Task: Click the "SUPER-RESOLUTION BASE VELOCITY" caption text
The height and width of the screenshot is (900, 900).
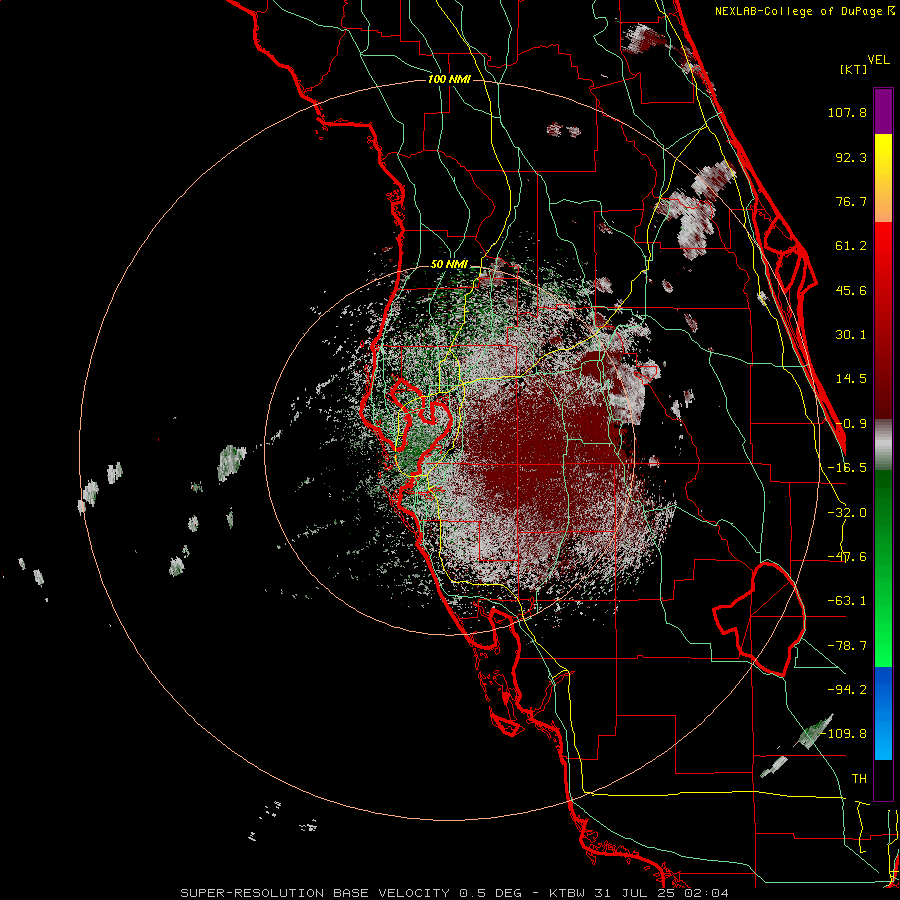Action: [x=315, y=893]
